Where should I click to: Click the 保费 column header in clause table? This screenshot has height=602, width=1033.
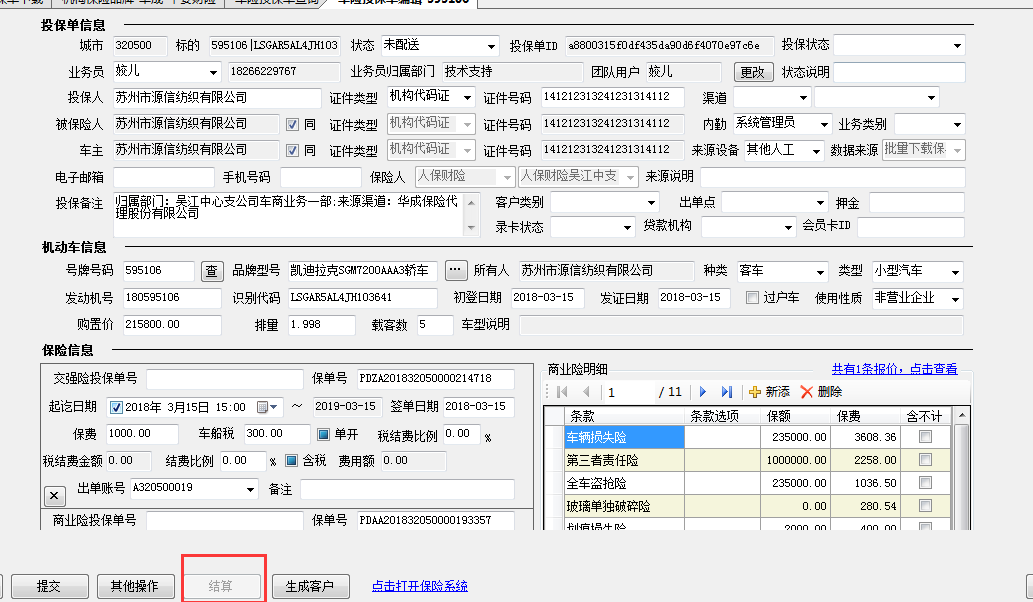865,416
